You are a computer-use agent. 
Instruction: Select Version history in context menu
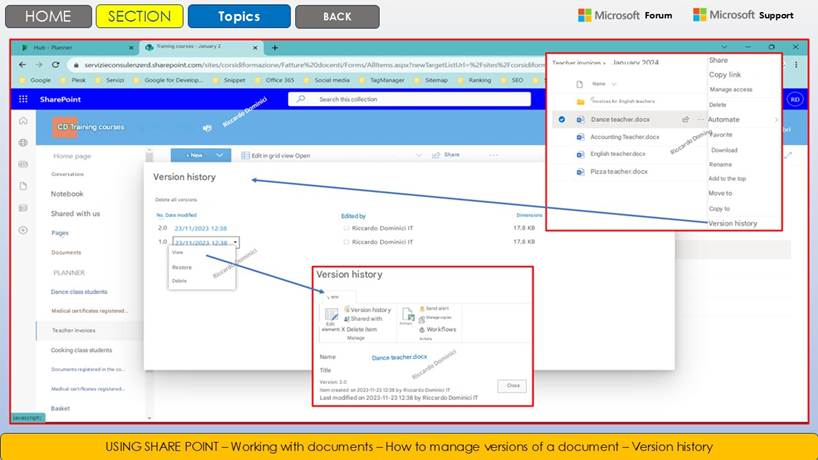point(732,223)
